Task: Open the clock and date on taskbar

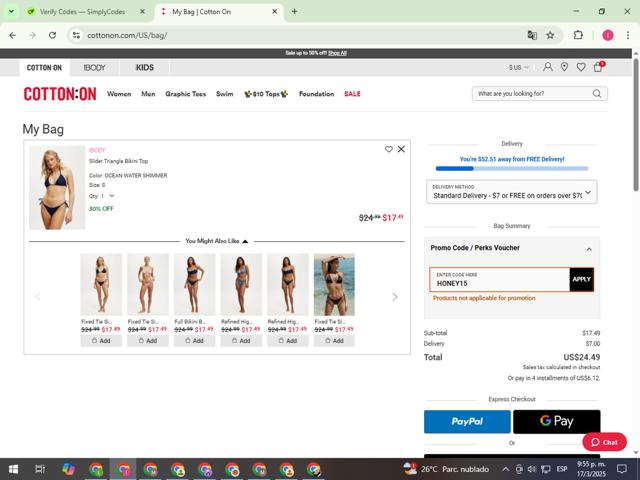Action: (591, 469)
